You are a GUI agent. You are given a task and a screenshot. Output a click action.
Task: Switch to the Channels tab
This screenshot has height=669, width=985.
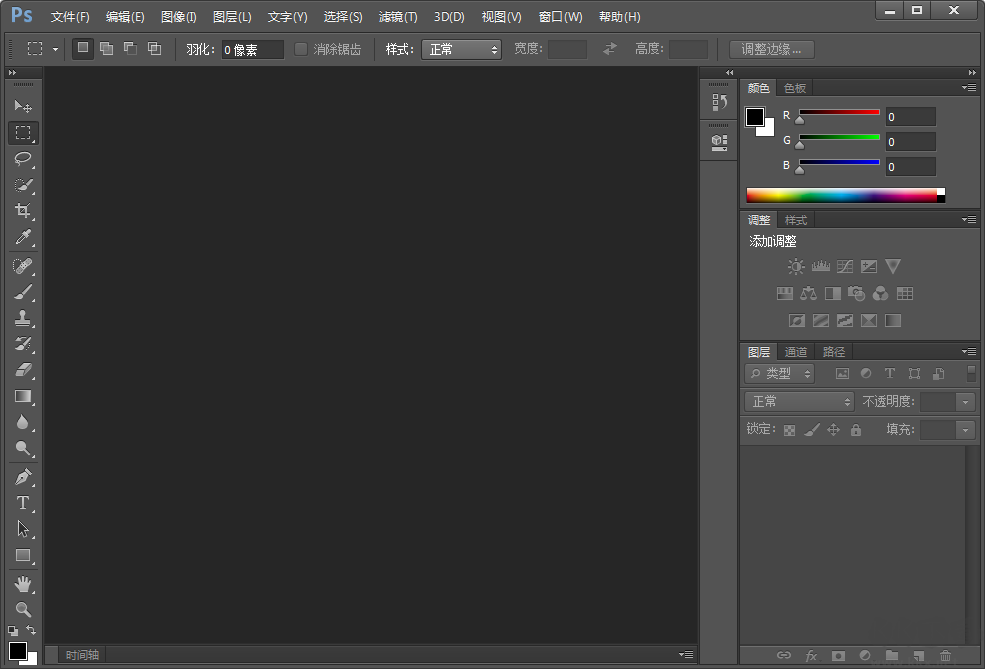coord(796,351)
